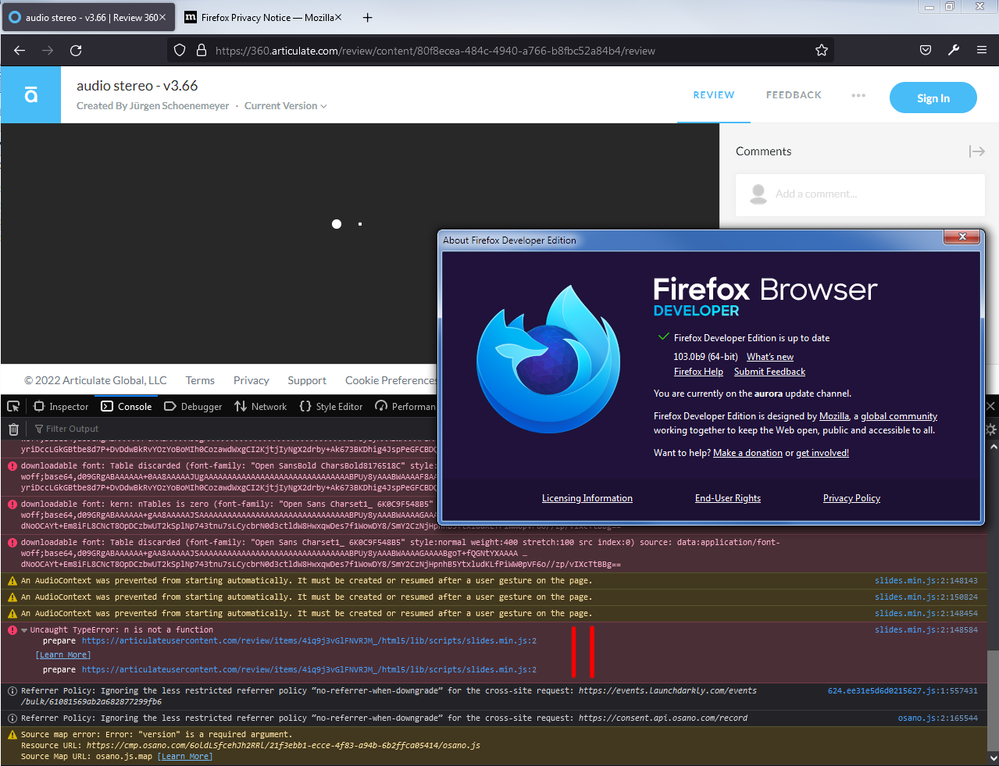999x766 pixels.
Task: Collapse the Uncaught TypeError stack trace
Action: point(24,630)
